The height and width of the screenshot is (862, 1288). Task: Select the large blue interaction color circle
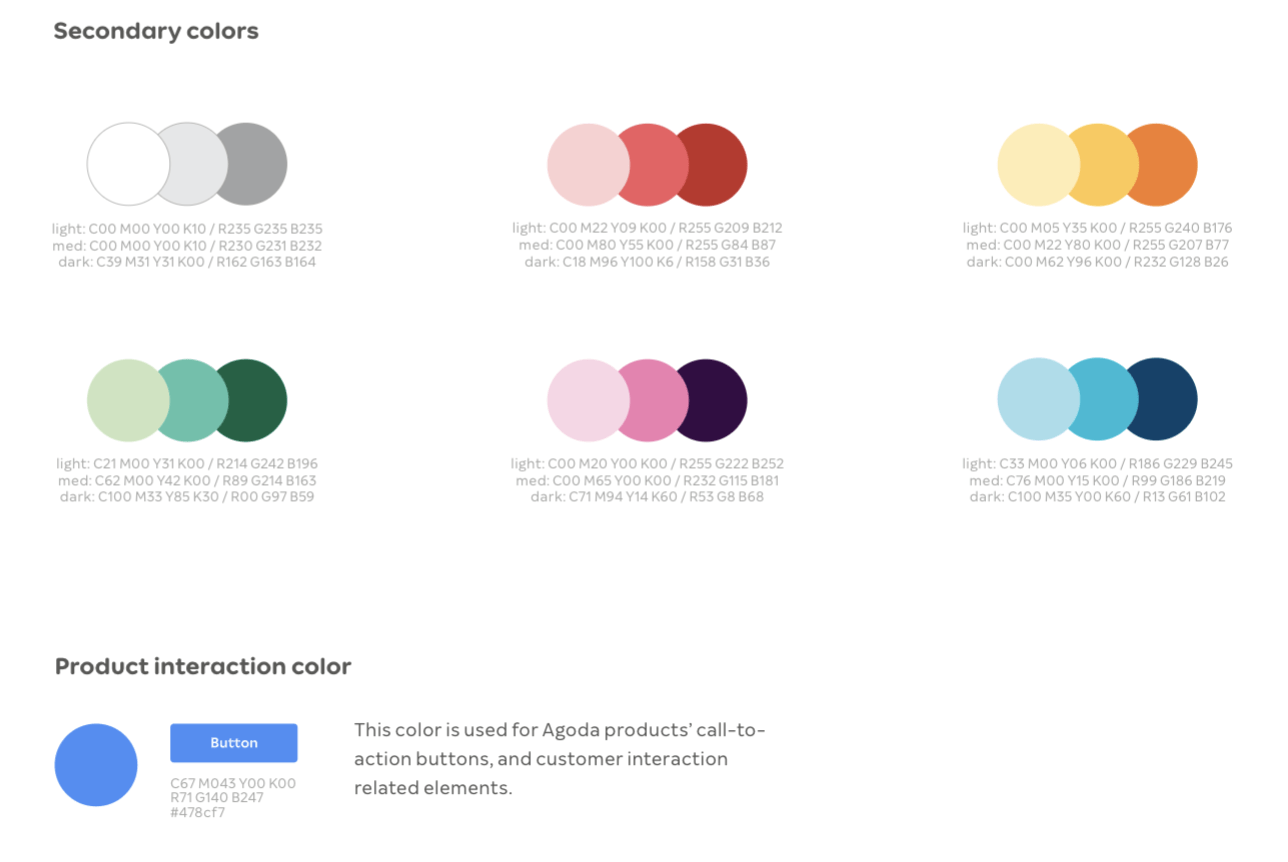pos(96,765)
